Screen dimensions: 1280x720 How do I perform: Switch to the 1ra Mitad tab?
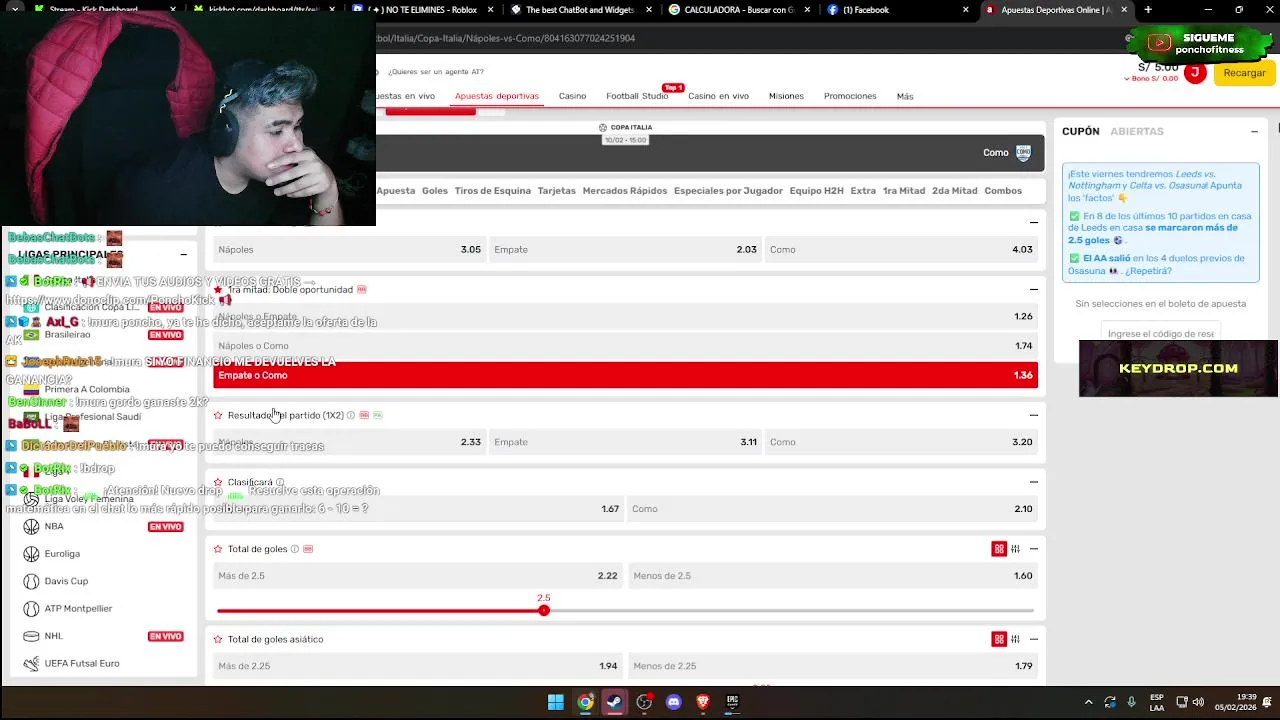(x=904, y=191)
